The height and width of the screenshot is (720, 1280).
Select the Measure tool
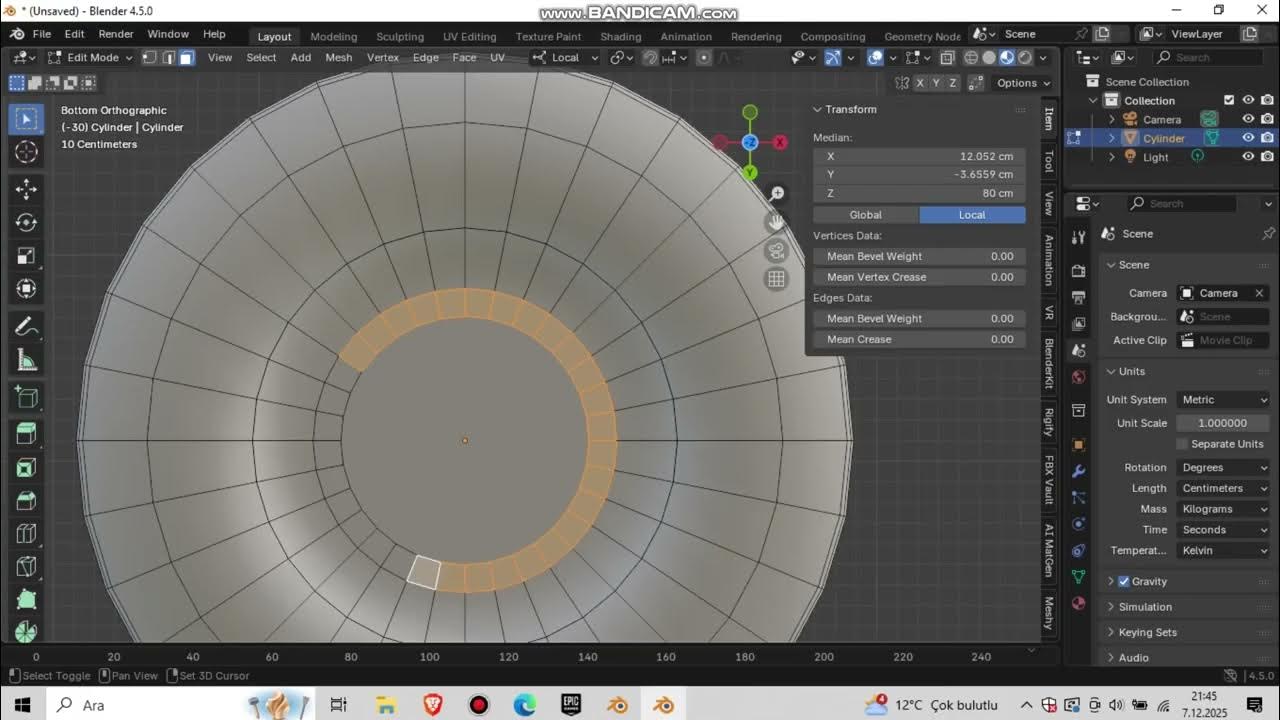[27, 358]
